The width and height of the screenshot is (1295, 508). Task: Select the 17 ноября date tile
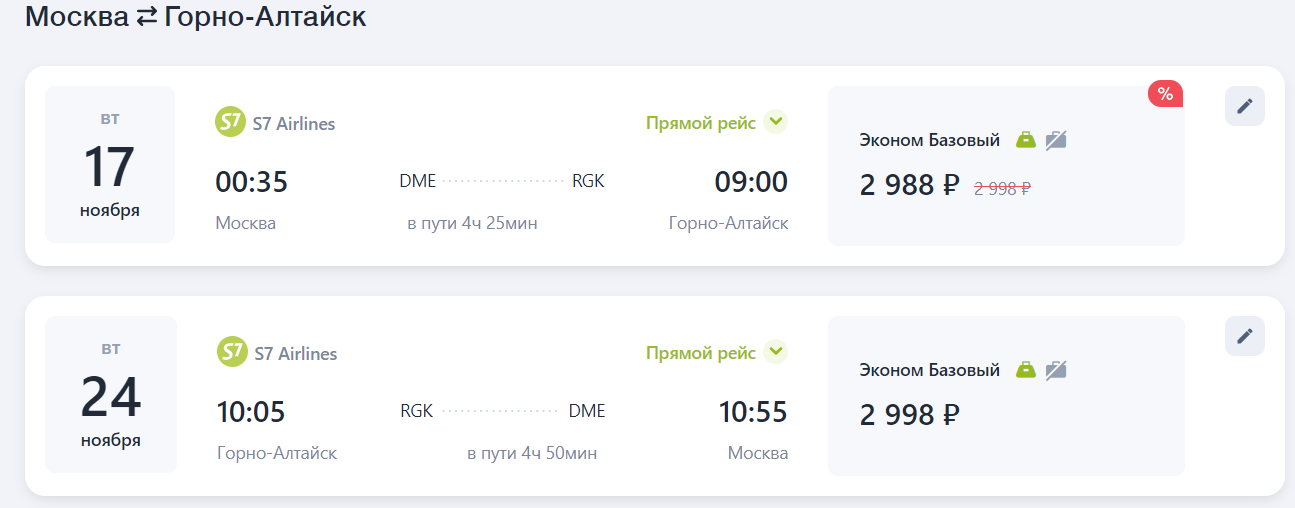(x=110, y=165)
